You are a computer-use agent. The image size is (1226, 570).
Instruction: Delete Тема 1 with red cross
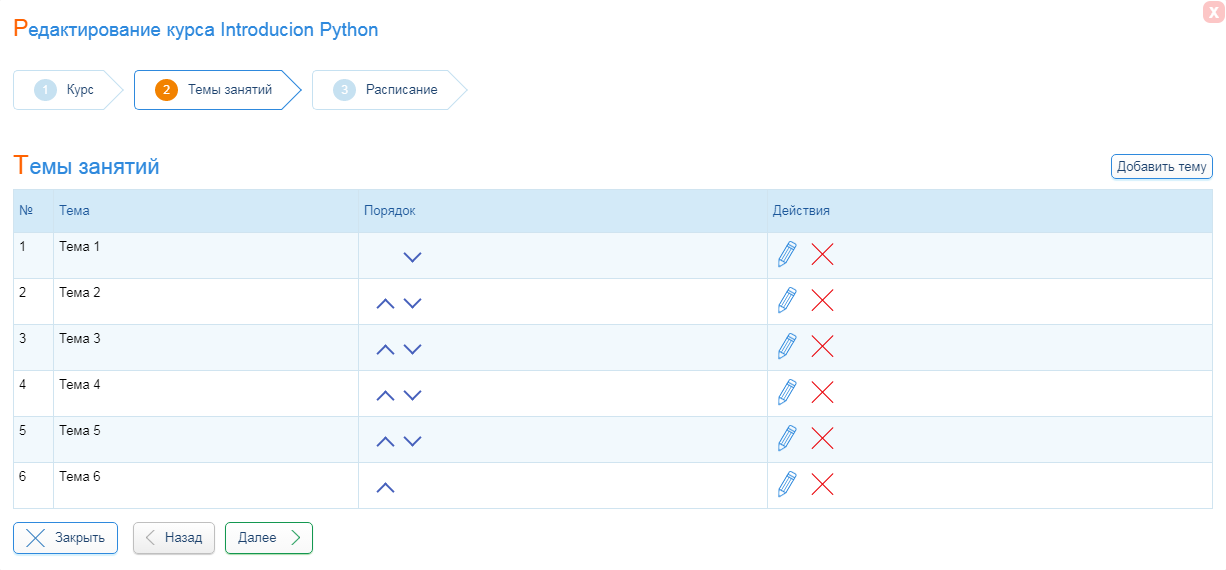[822, 254]
